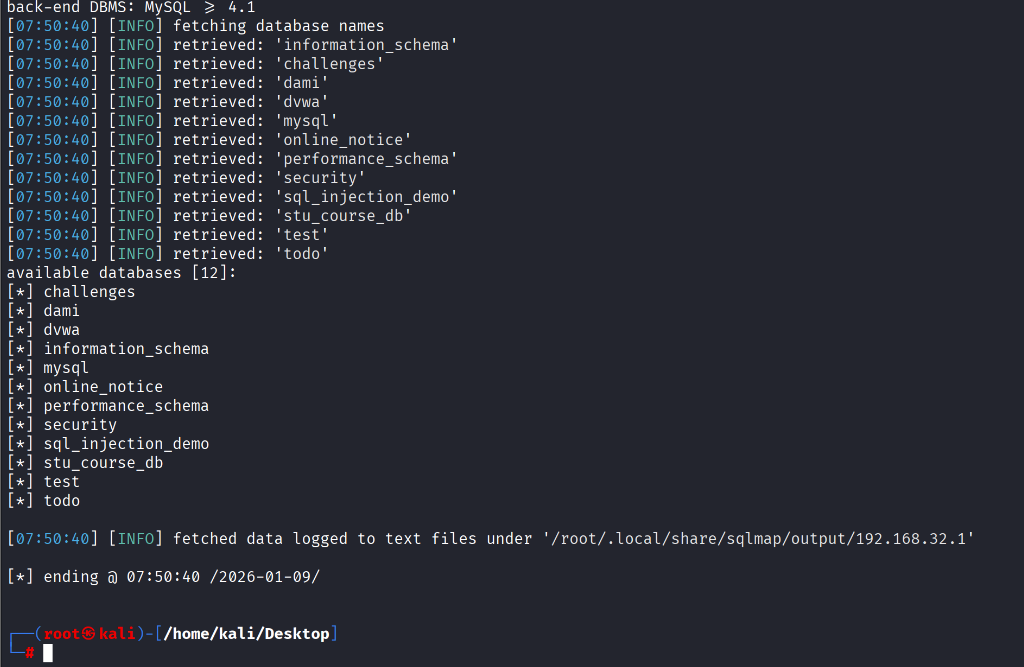Click 'challenges' in the available databases list
The width and height of the screenshot is (1024, 667).
pos(89,292)
